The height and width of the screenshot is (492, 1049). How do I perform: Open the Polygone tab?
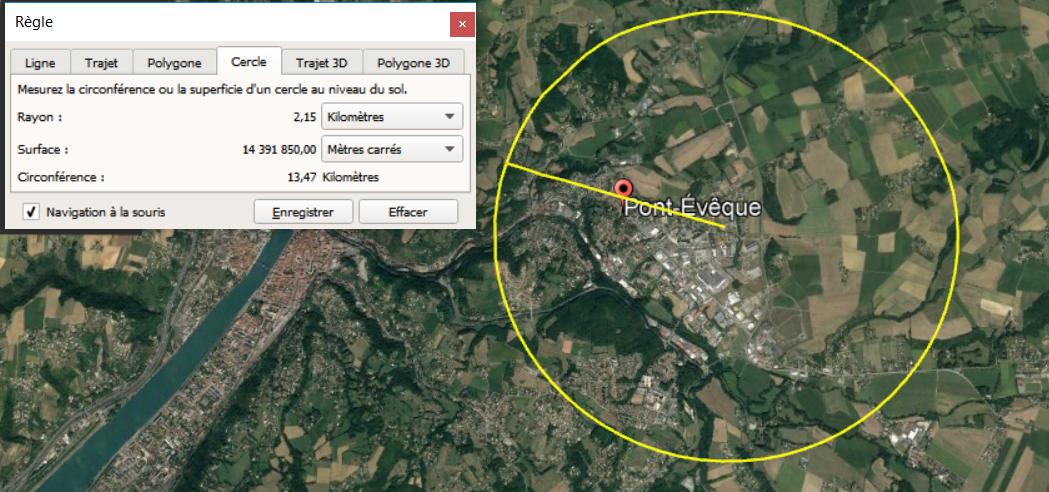pyautogui.click(x=175, y=62)
